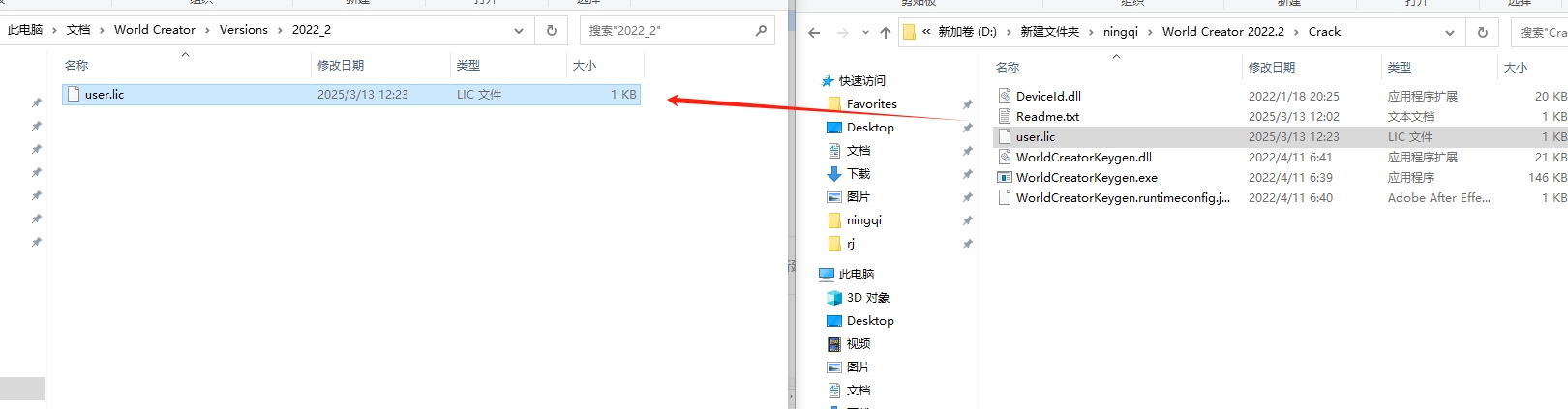Click user.lic file icon in 2022_2 folder
Viewport: 1568px width, 409px height.
(x=74, y=95)
